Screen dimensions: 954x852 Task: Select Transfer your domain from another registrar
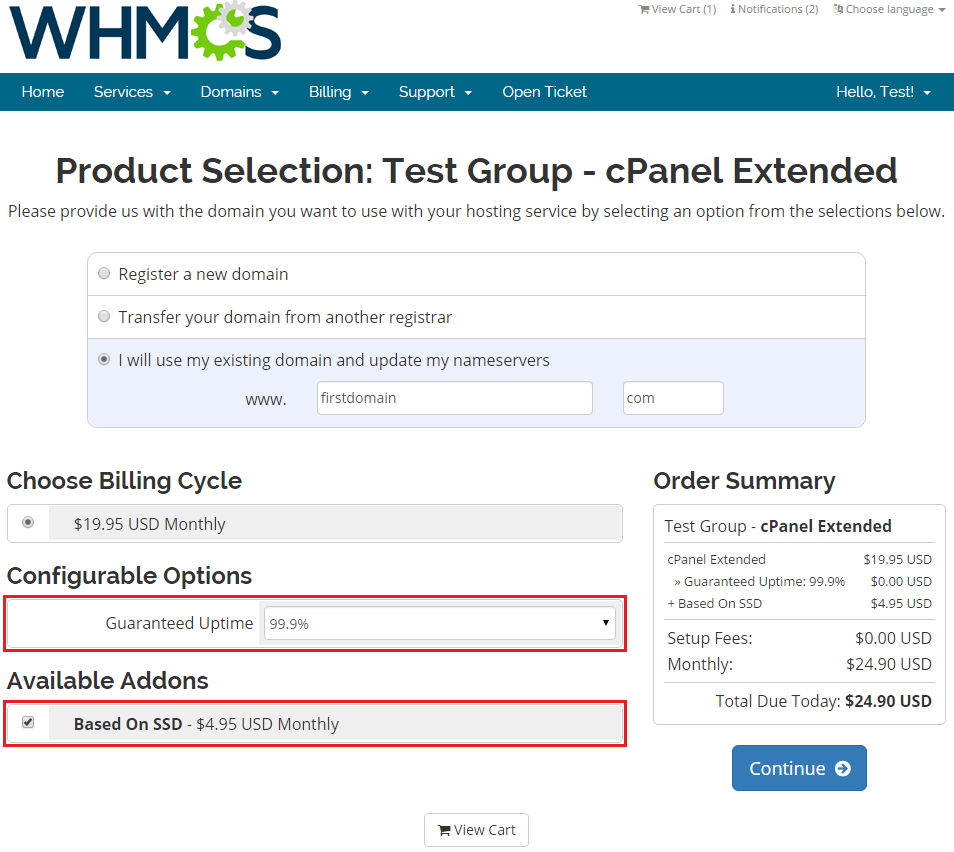[x=104, y=316]
